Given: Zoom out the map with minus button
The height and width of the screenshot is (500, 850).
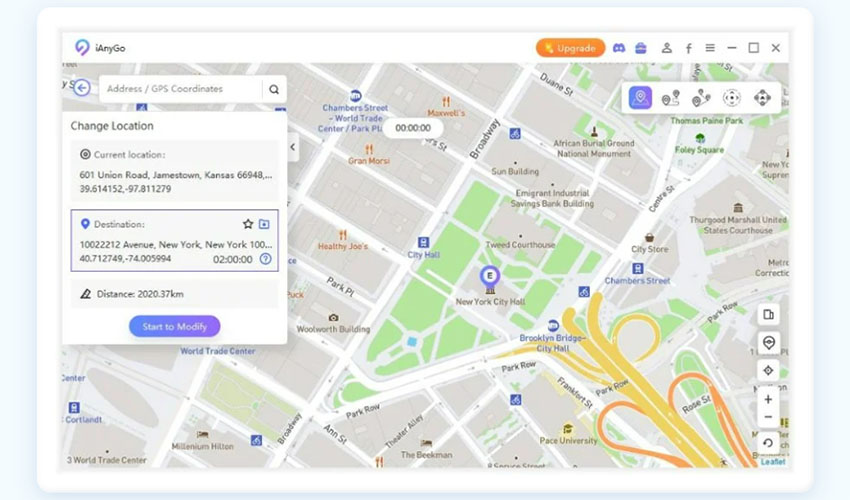Looking at the screenshot, I should click(x=768, y=417).
